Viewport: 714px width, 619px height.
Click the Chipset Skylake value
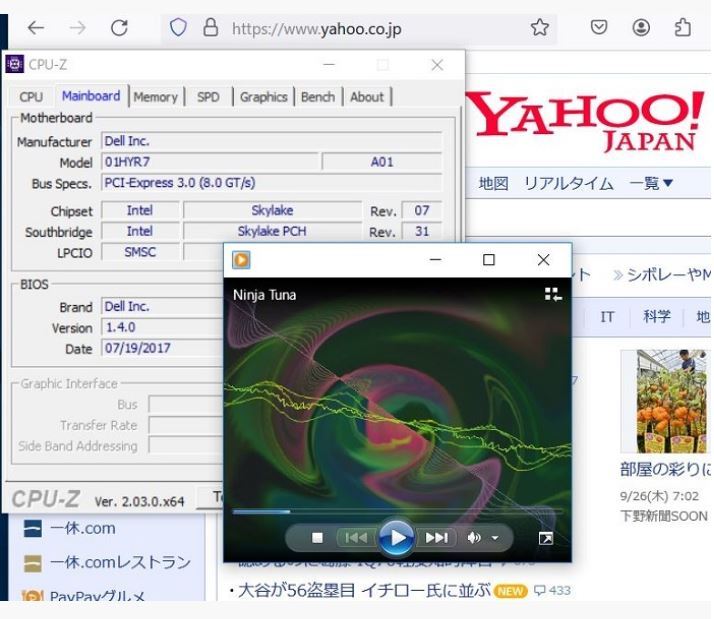click(x=272, y=210)
